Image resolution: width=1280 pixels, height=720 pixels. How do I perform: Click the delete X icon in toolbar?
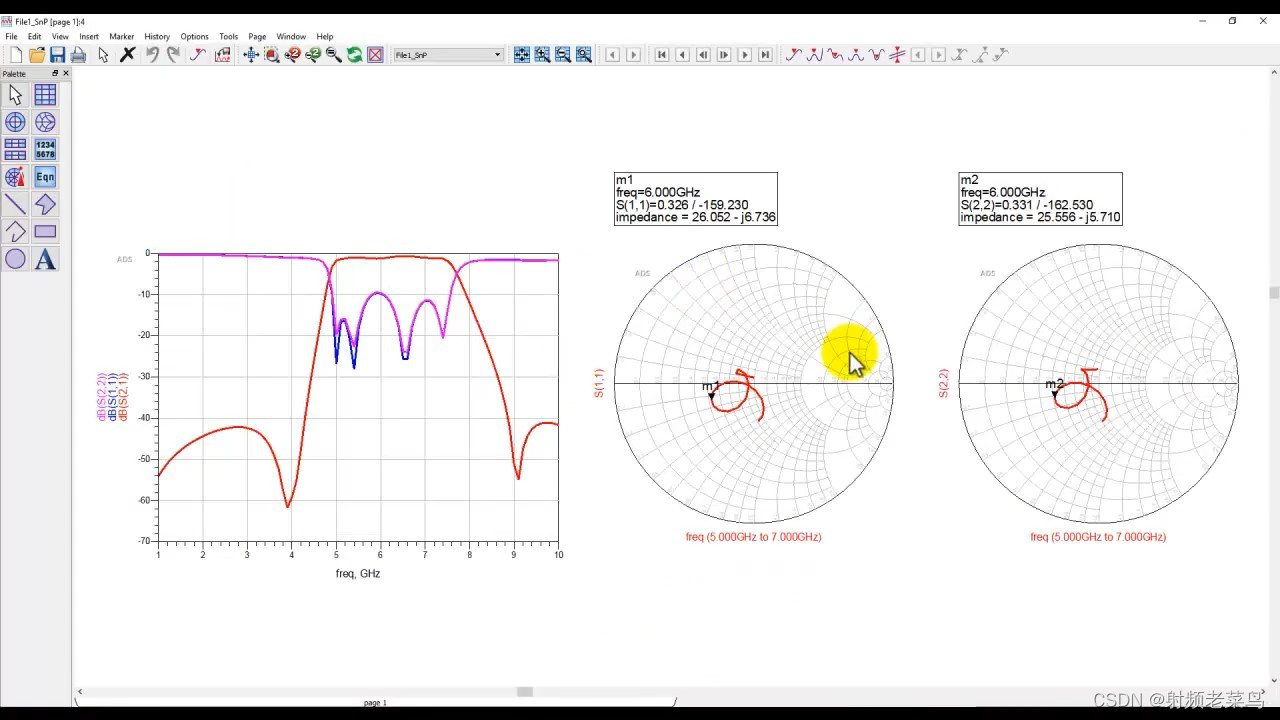pos(128,55)
